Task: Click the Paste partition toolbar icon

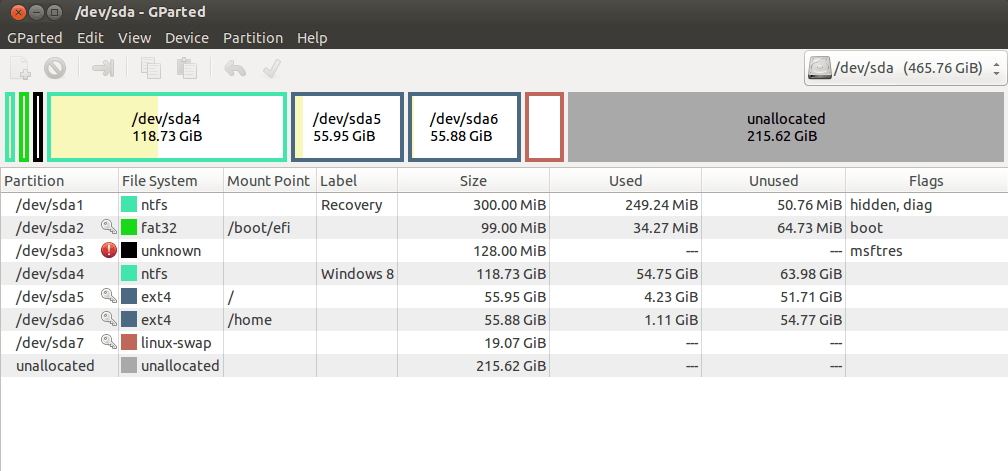Action: [x=186, y=68]
